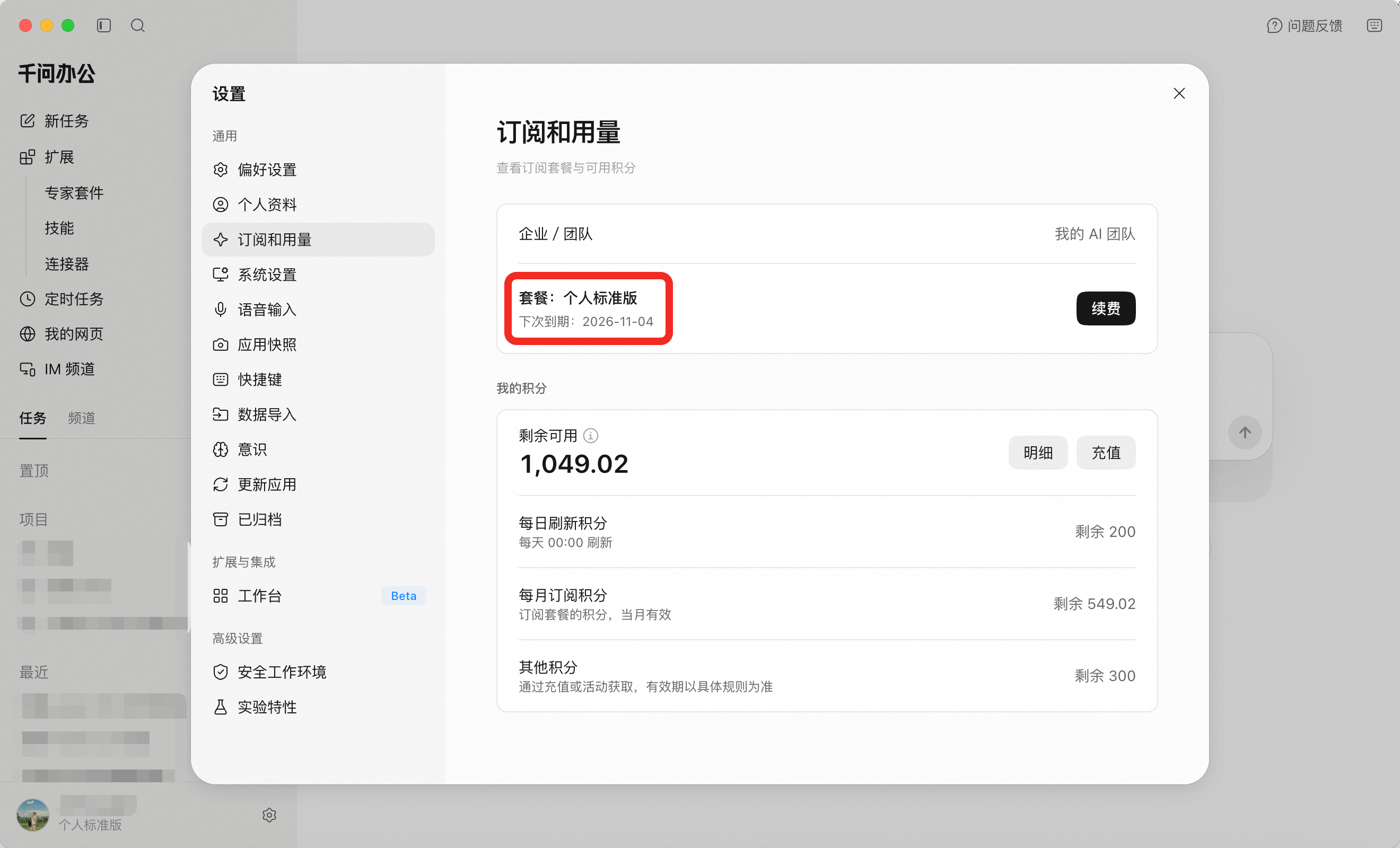Switch to the 频道 tab
This screenshot has height=848, width=1400.
pyautogui.click(x=81, y=418)
